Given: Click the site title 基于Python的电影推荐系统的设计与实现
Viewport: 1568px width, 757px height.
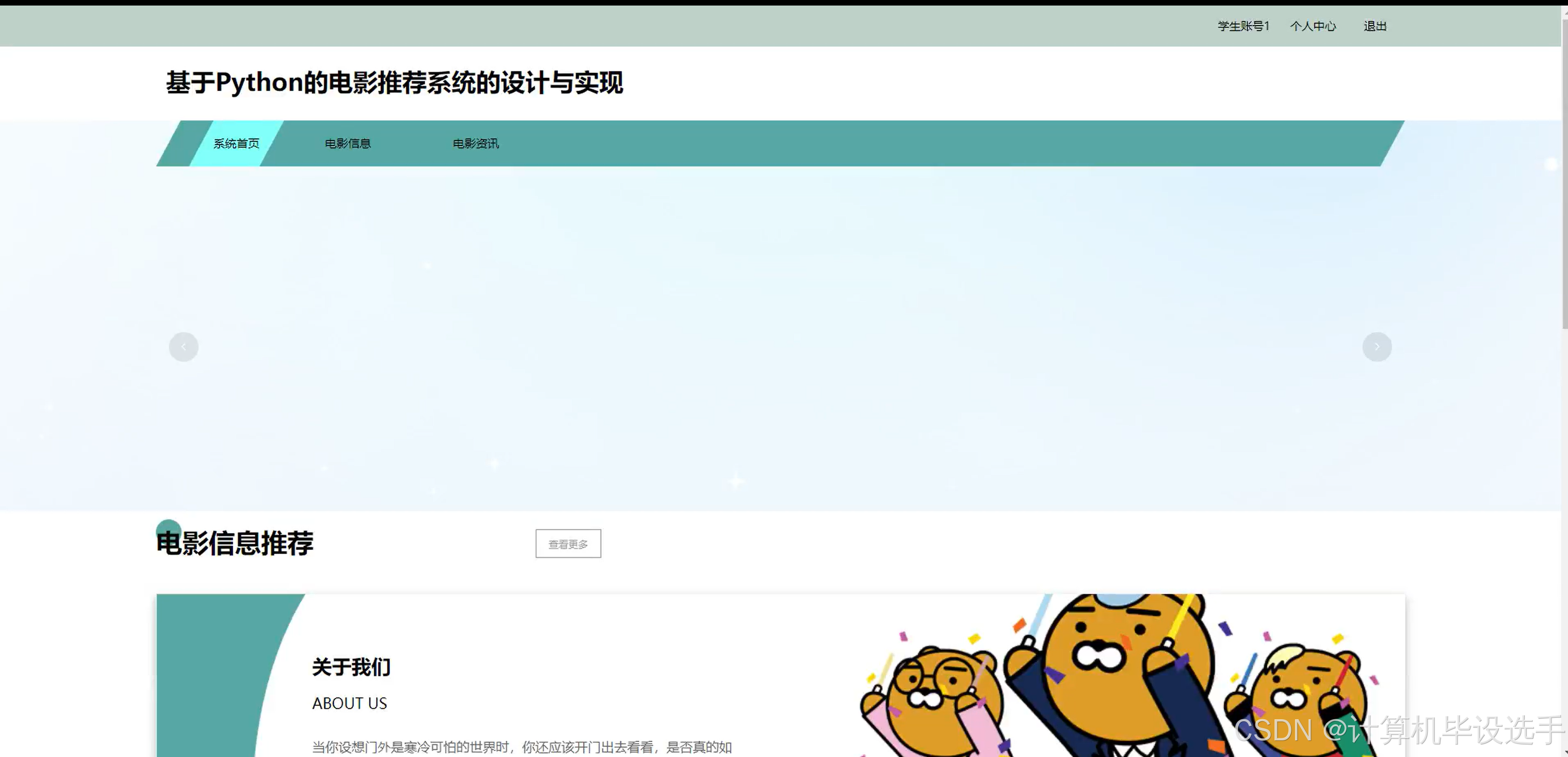Looking at the screenshot, I should pyautogui.click(x=395, y=83).
